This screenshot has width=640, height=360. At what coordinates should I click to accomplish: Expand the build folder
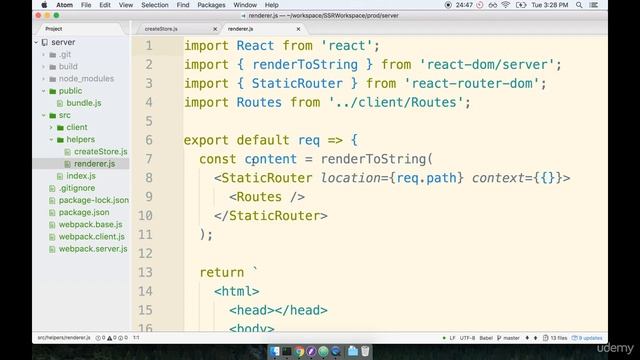click(x=44, y=67)
